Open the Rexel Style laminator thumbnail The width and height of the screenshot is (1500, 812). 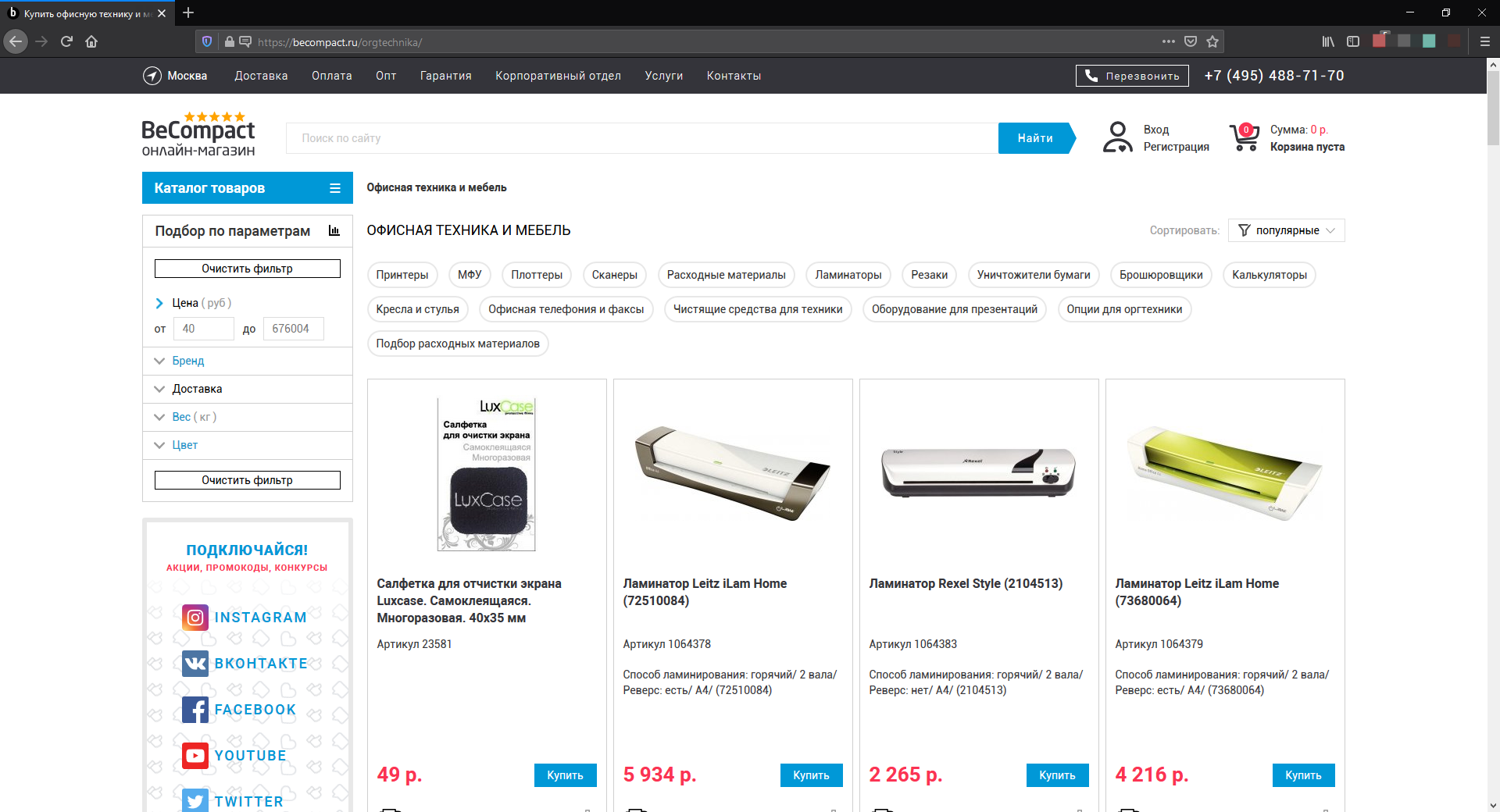point(979,473)
